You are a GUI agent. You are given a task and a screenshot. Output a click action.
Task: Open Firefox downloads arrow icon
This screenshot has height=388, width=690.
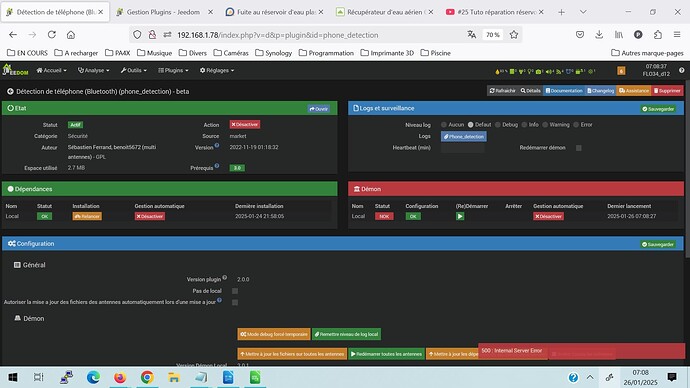(x=599, y=35)
